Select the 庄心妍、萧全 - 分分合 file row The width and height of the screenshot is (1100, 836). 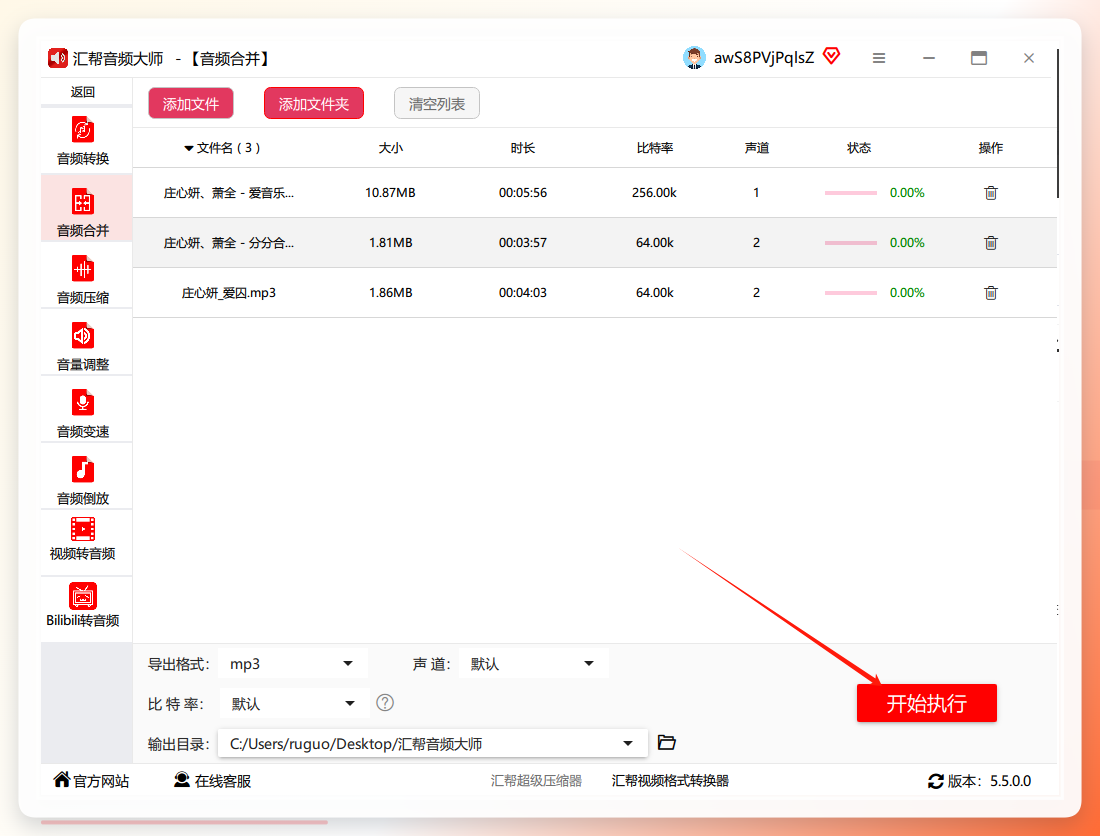coord(595,243)
